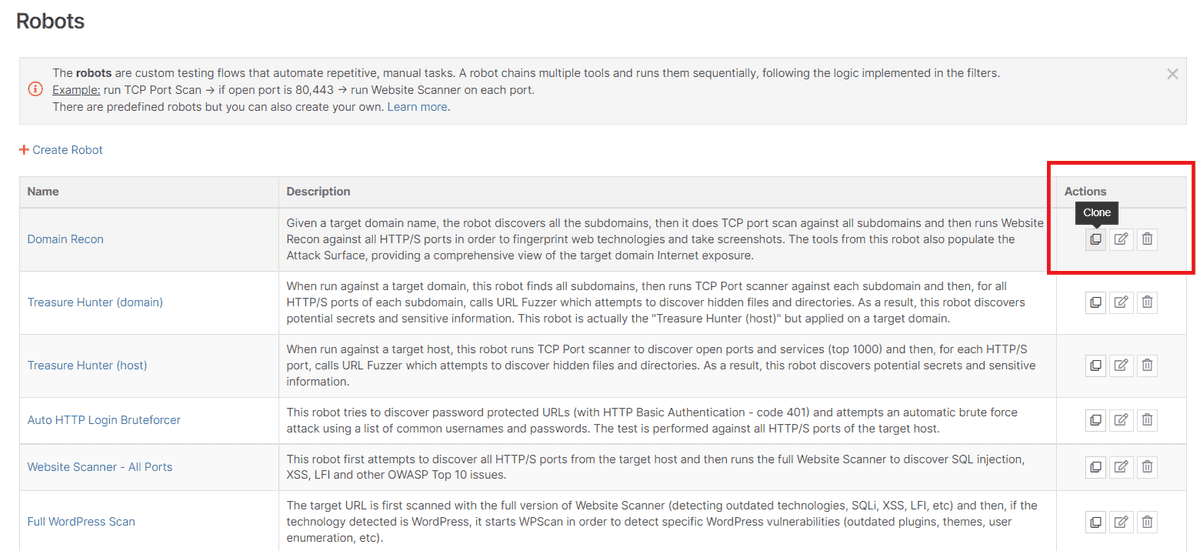The width and height of the screenshot is (1200, 551).
Task: Clone the Domain Recon robot
Action: [x=1096, y=239]
